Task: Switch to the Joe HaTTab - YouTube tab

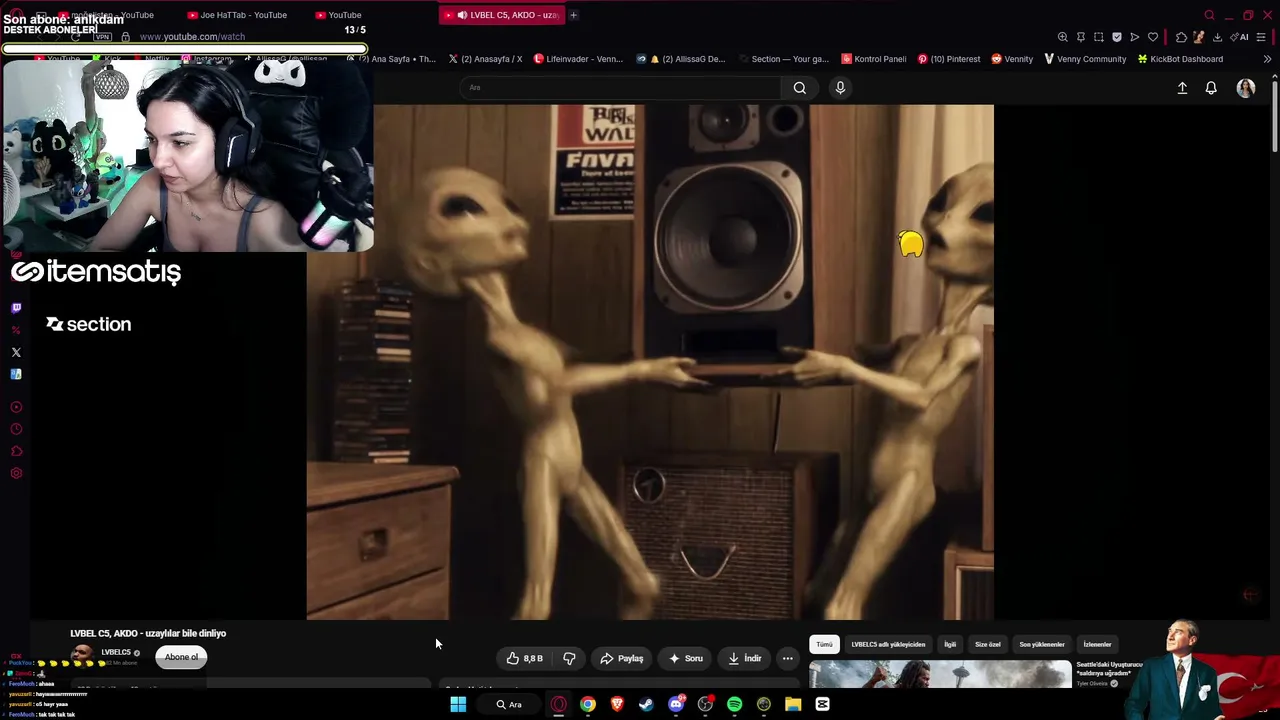Action: (x=237, y=15)
